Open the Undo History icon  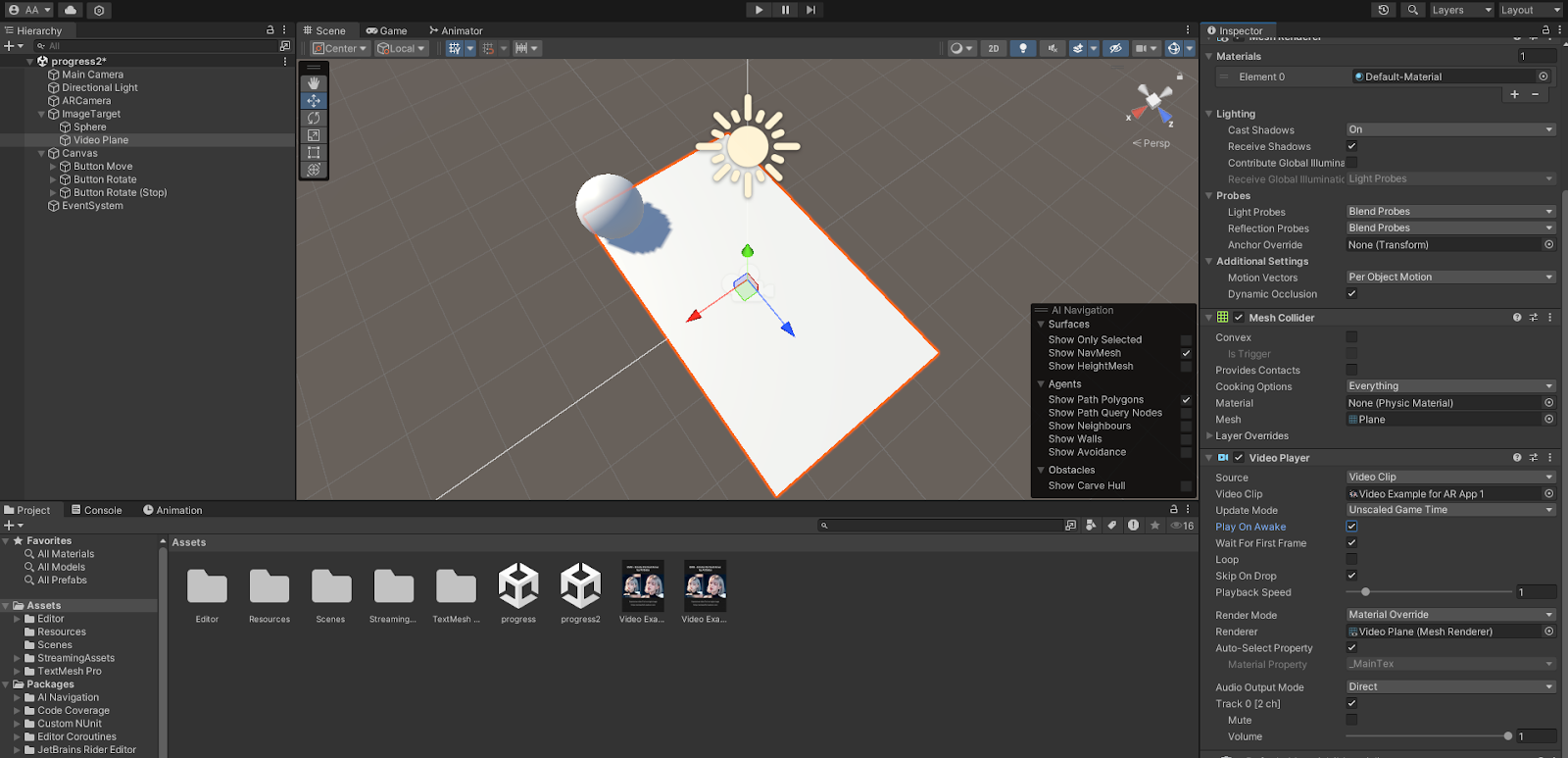[1384, 10]
